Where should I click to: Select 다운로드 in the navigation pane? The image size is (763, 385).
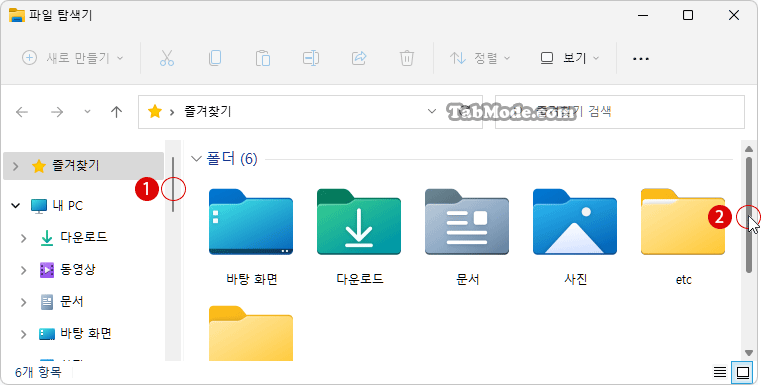73,238
